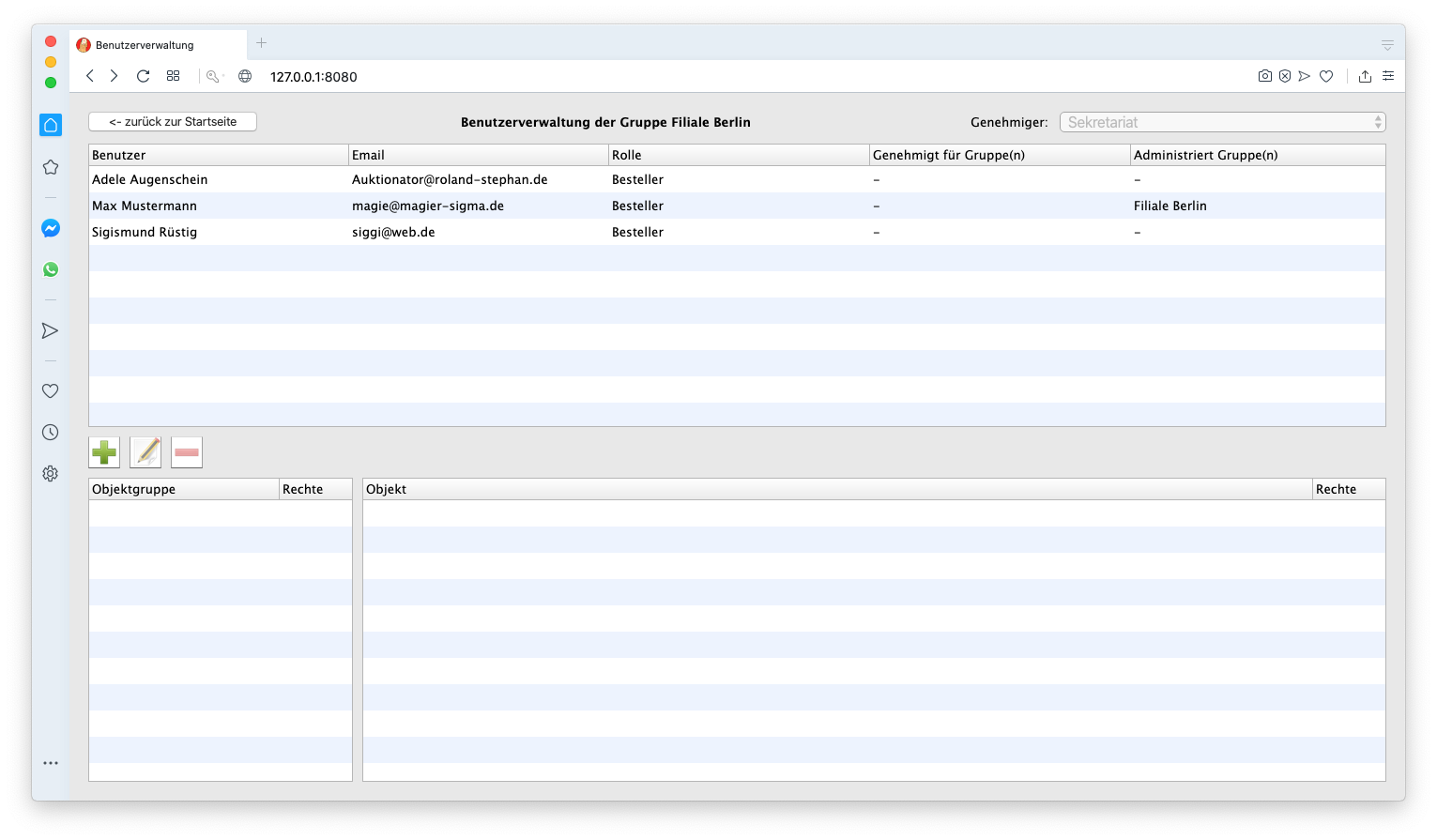Viewport: 1437px width, 840px height.
Task: Take a snapshot with camera icon
Action: click(x=1264, y=76)
